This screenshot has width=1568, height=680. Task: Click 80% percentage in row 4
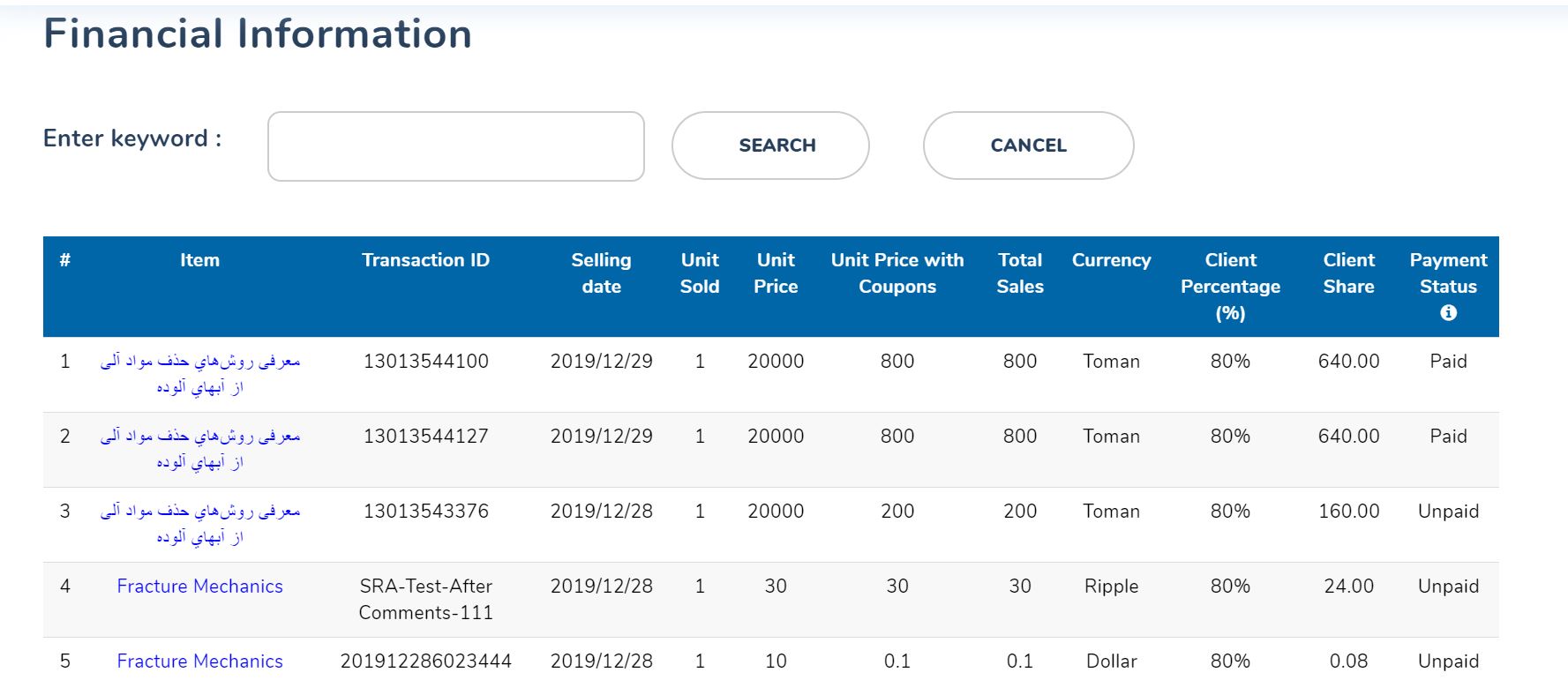coord(1230,587)
